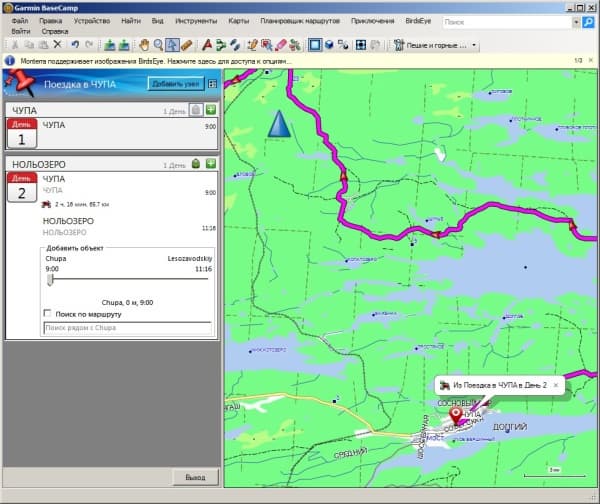Select the pink Erase tool
The height and width of the screenshot is (504, 600).
click(280, 45)
